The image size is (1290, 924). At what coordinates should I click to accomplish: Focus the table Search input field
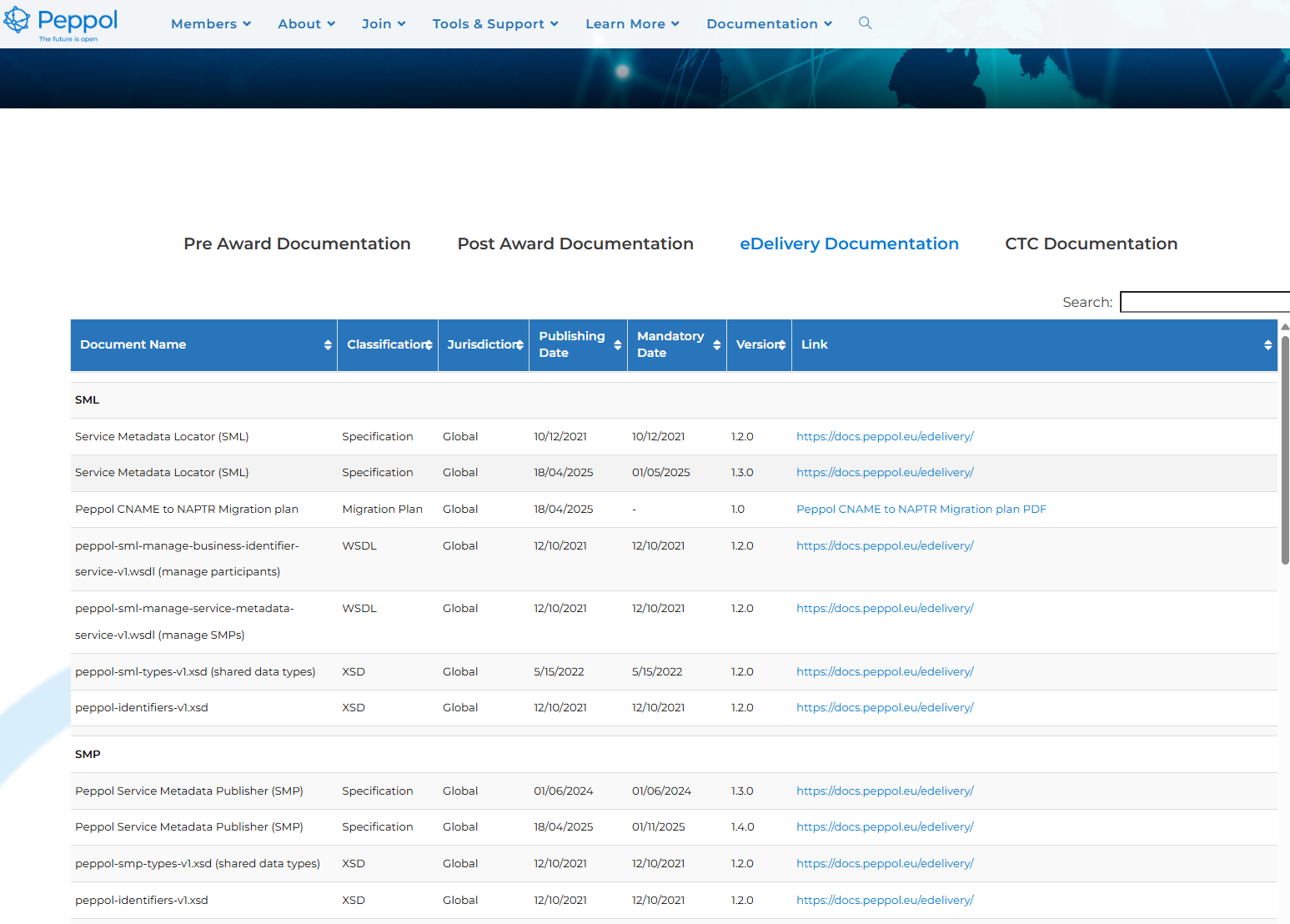point(1205,302)
